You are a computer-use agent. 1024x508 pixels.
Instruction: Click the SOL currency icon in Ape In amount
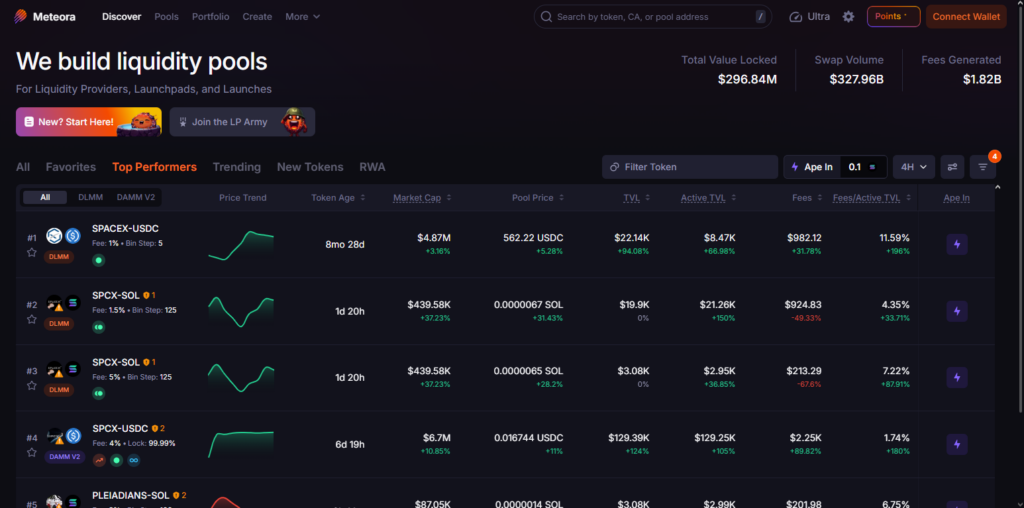[x=872, y=167]
